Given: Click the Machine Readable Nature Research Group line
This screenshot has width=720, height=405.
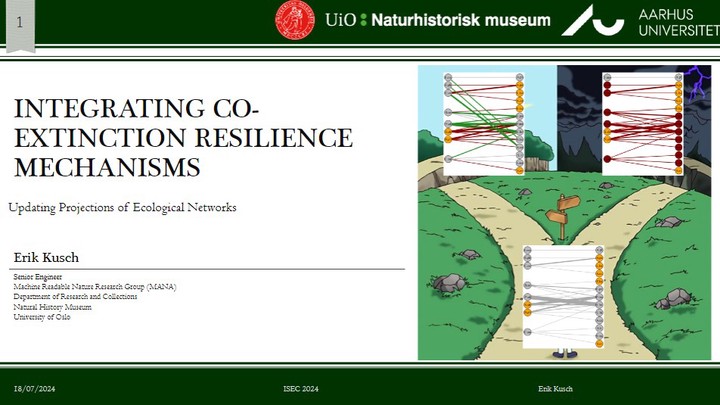Looking at the screenshot, I should click(x=94, y=287).
